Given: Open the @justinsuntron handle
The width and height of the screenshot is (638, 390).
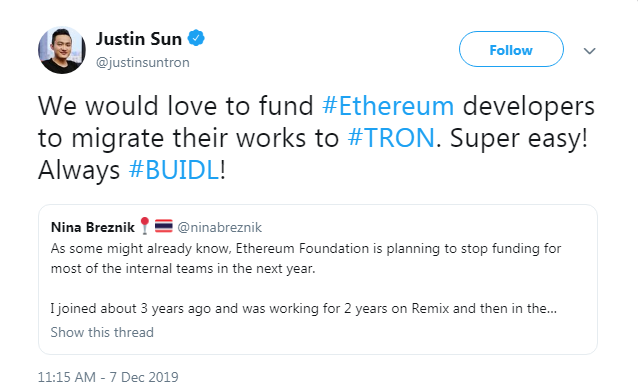Looking at the screenshot, I should coord(142,62).
